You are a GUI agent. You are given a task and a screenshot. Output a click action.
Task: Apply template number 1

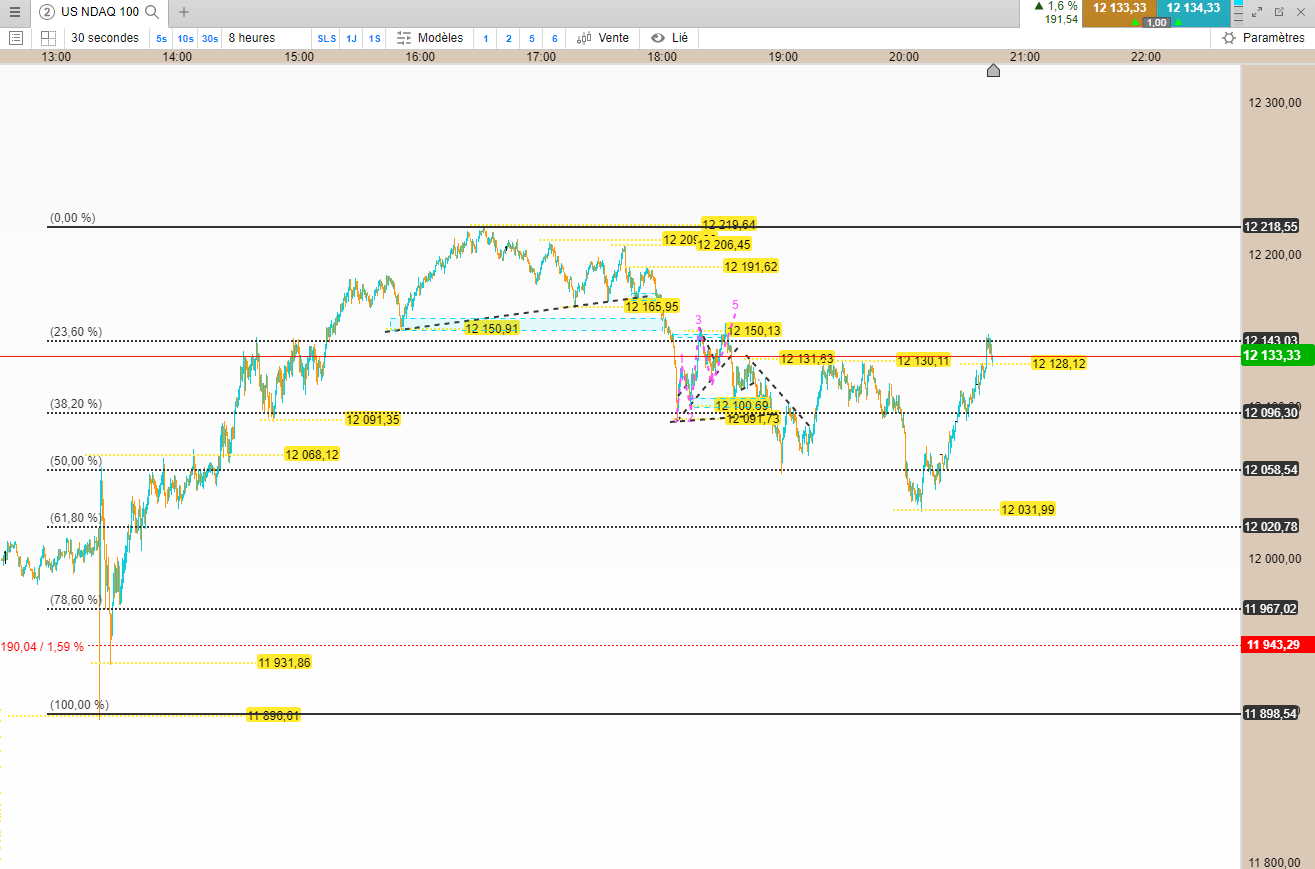point(486,38)
